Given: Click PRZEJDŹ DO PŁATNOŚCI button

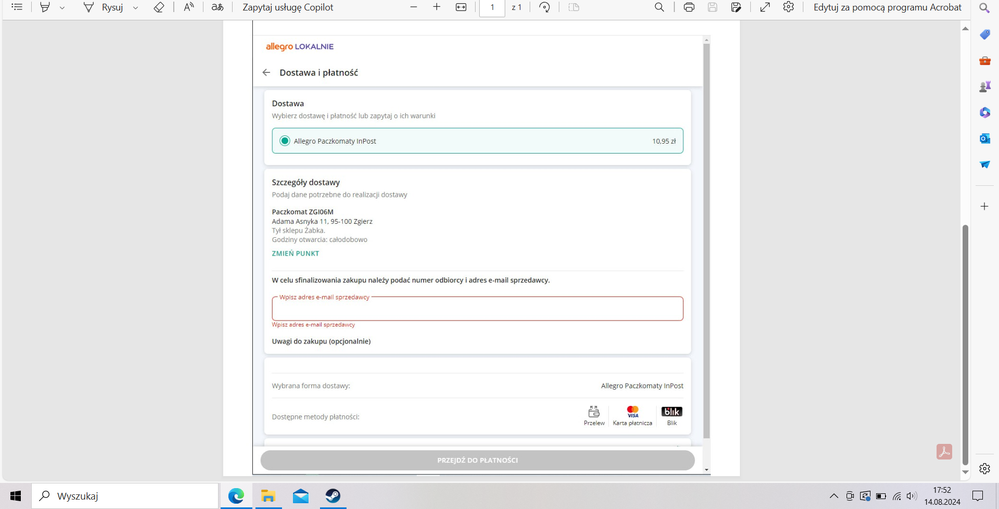Looking at the screenshot, I should pyautogui.click(x=477, y=460).
